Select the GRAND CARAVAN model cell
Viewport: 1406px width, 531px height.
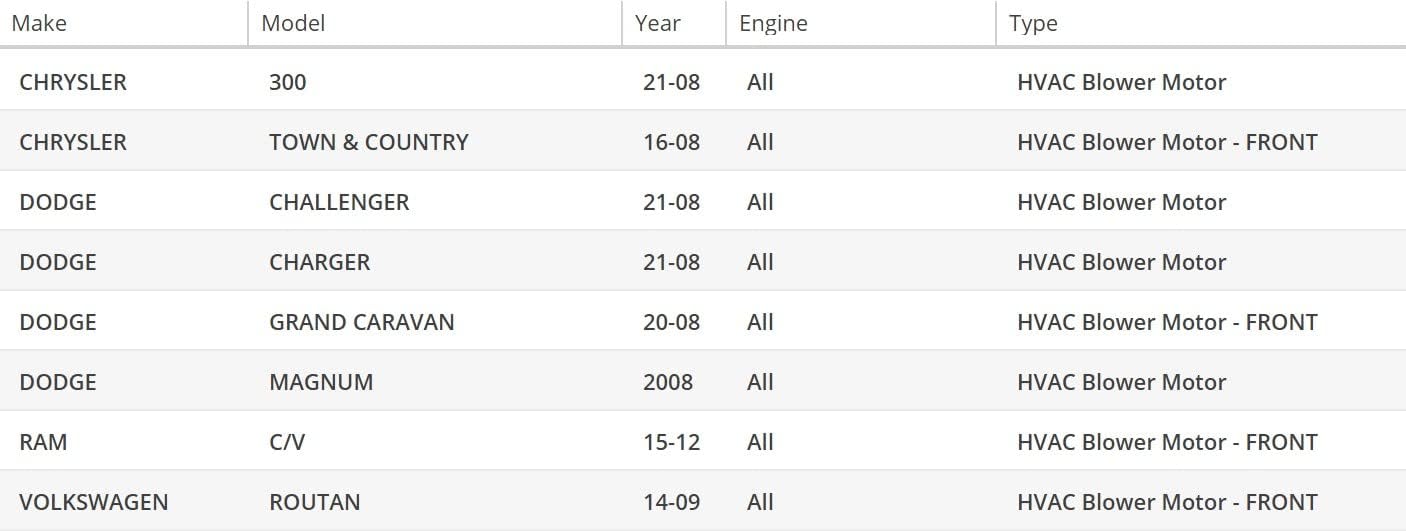(362, 322)
